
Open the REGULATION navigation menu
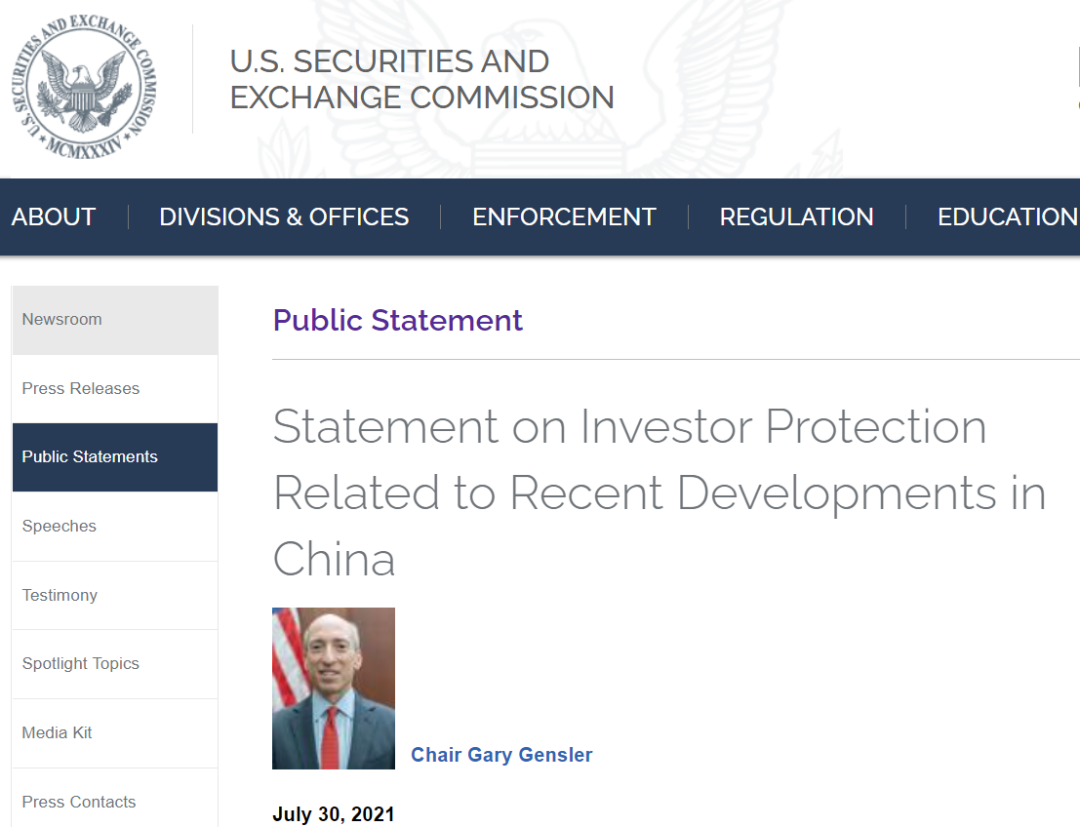(x=796, y=217)
